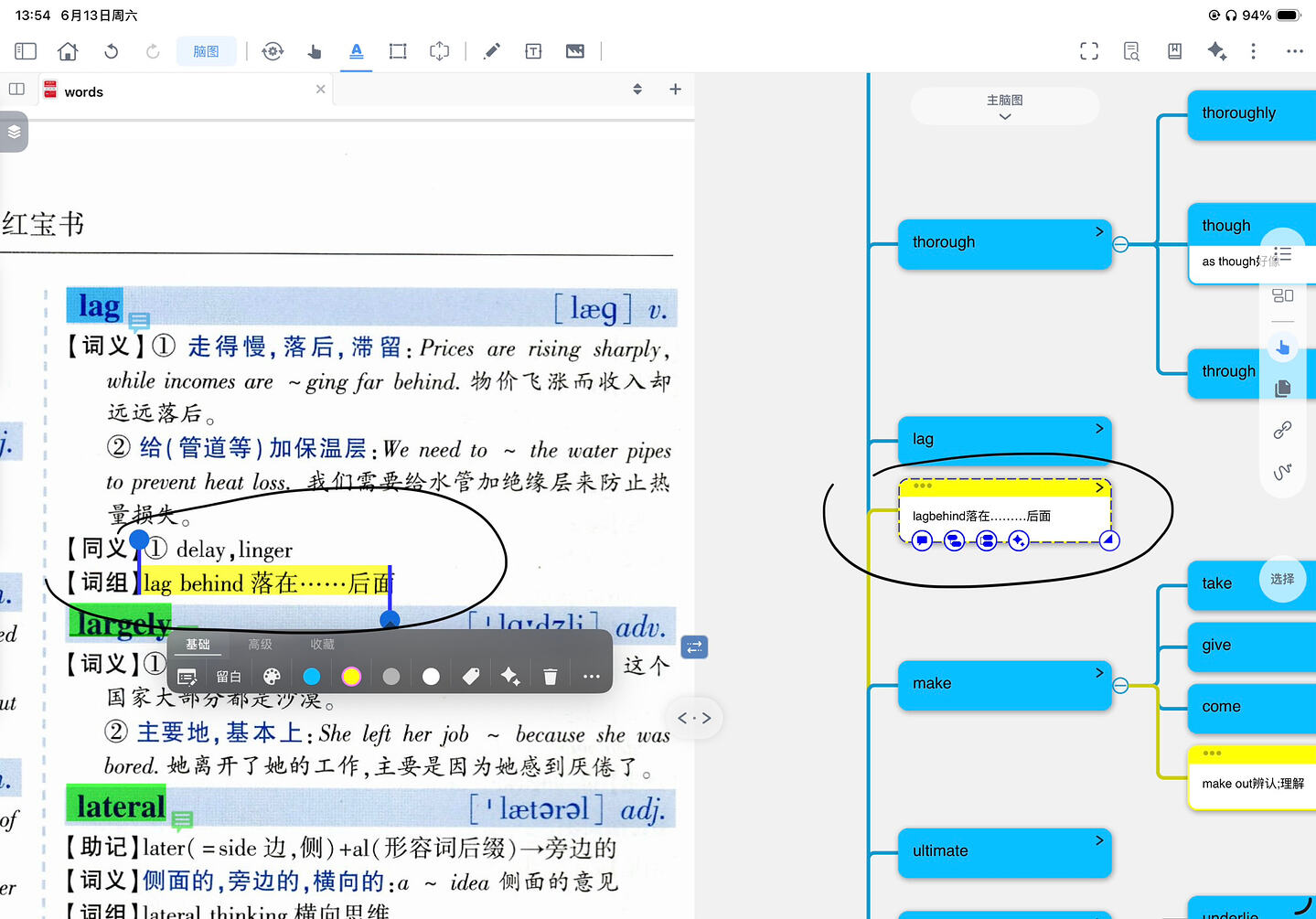The width and height of the screenshot is (1316, 919).
Task: Collapse the thorough branch circle
Action: 1120,244
